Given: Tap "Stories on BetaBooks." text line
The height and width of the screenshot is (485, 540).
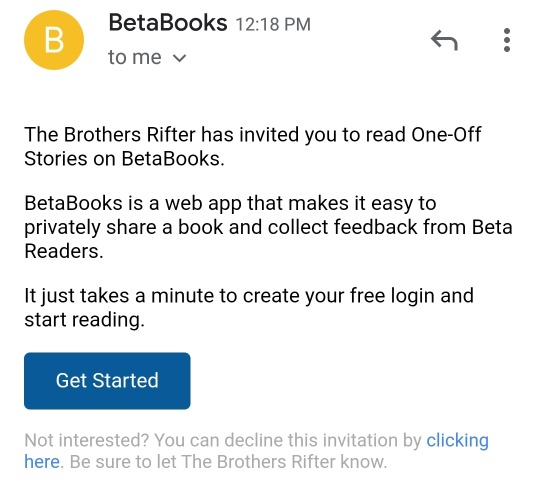Looking at the screenshot, I should tap(124, 159).
